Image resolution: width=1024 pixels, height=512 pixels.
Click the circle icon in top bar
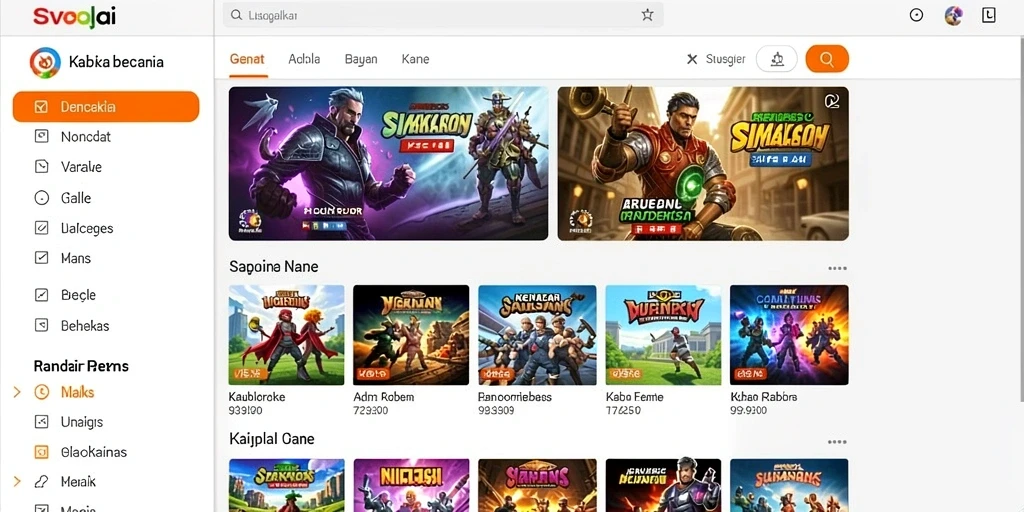[916, 16]
